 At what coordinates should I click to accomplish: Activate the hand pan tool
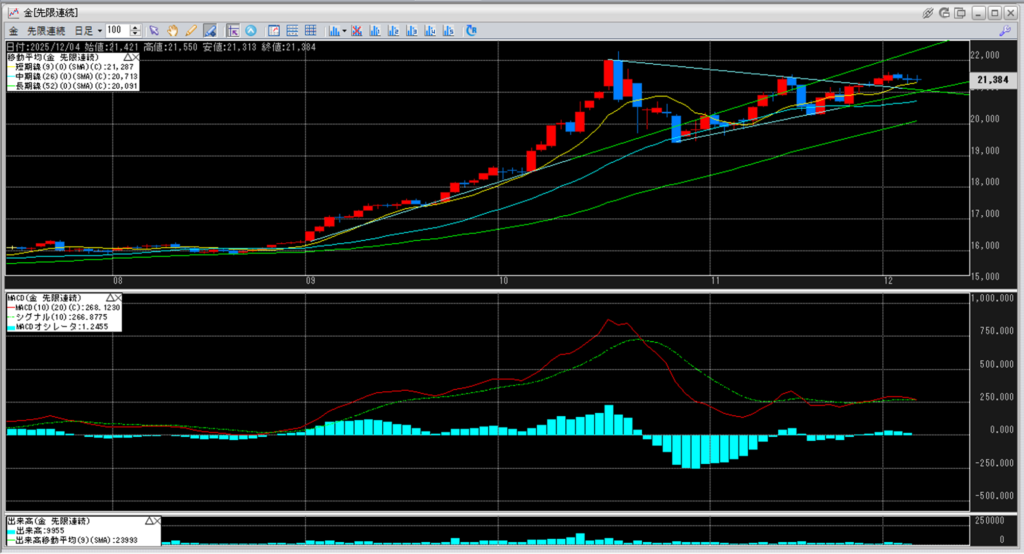(172, 31)
